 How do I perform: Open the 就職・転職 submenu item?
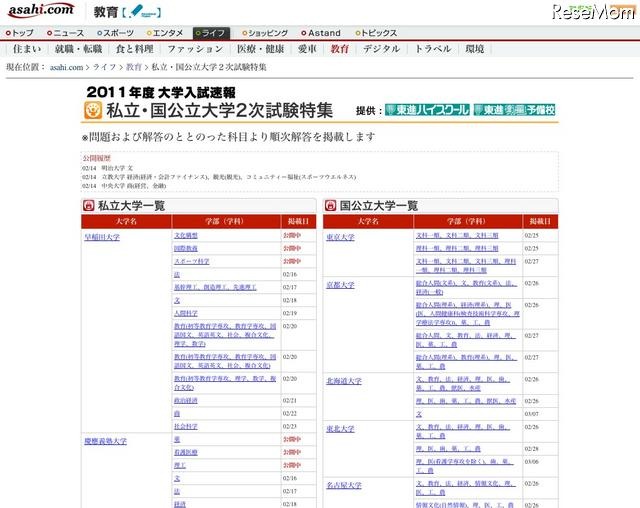click(80, 49)
